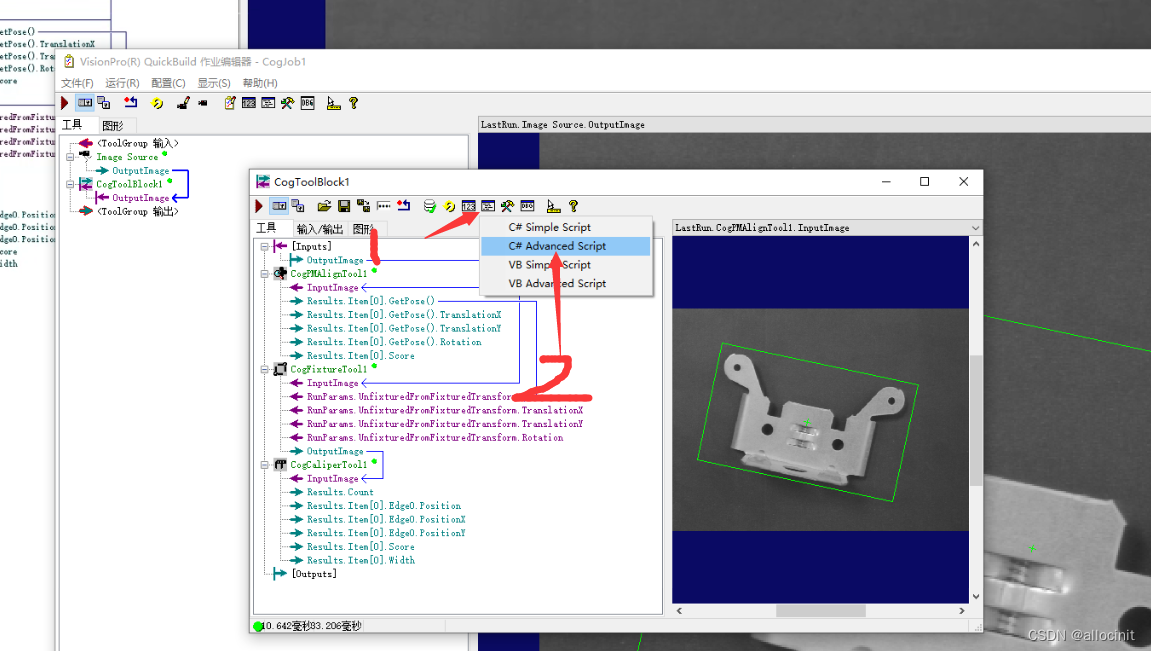The width and height of the screenshot is (1151, 651).
Task: Click the camera icon in QuickBuild toolbar
Action: (203, 103)
